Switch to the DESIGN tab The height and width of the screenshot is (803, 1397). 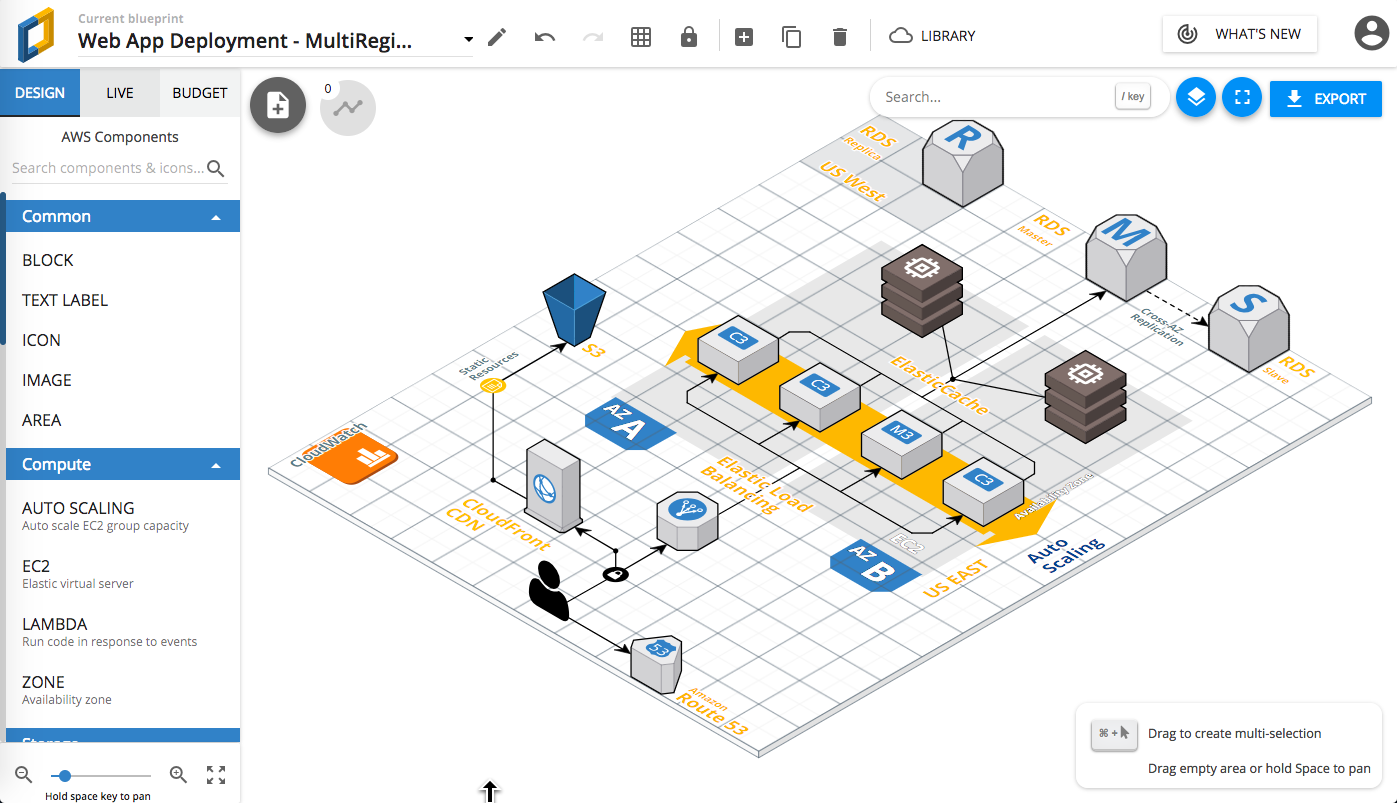40,93
